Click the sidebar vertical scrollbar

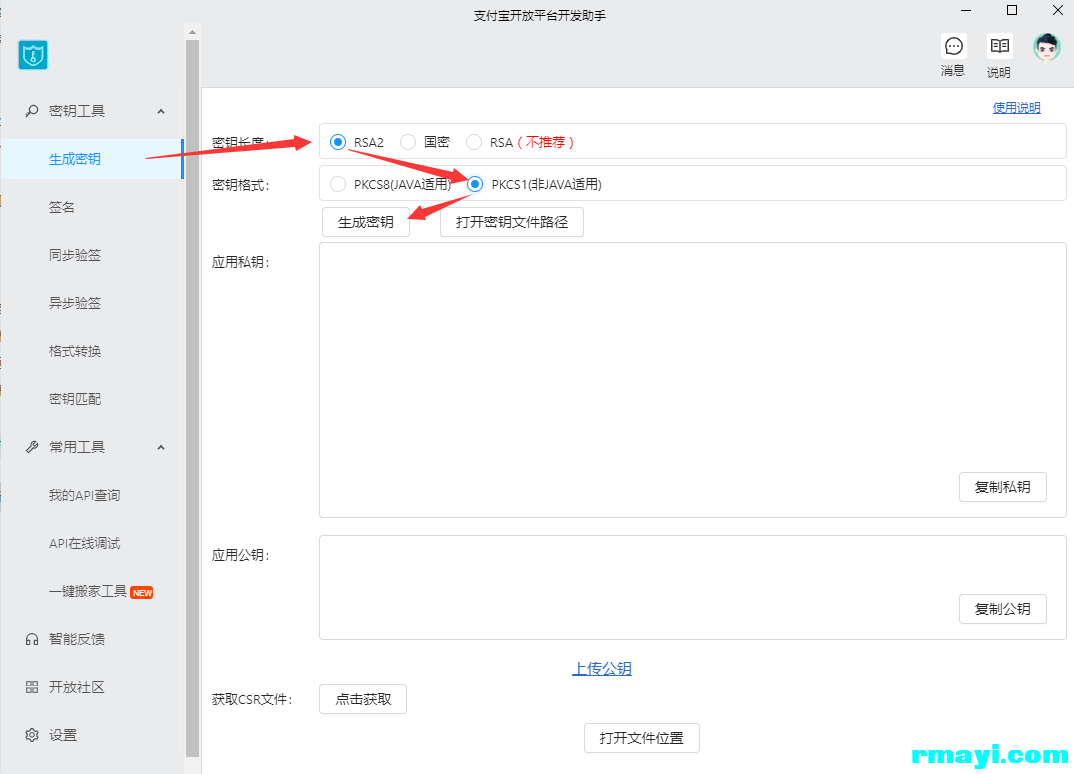(x=192, y=398)
